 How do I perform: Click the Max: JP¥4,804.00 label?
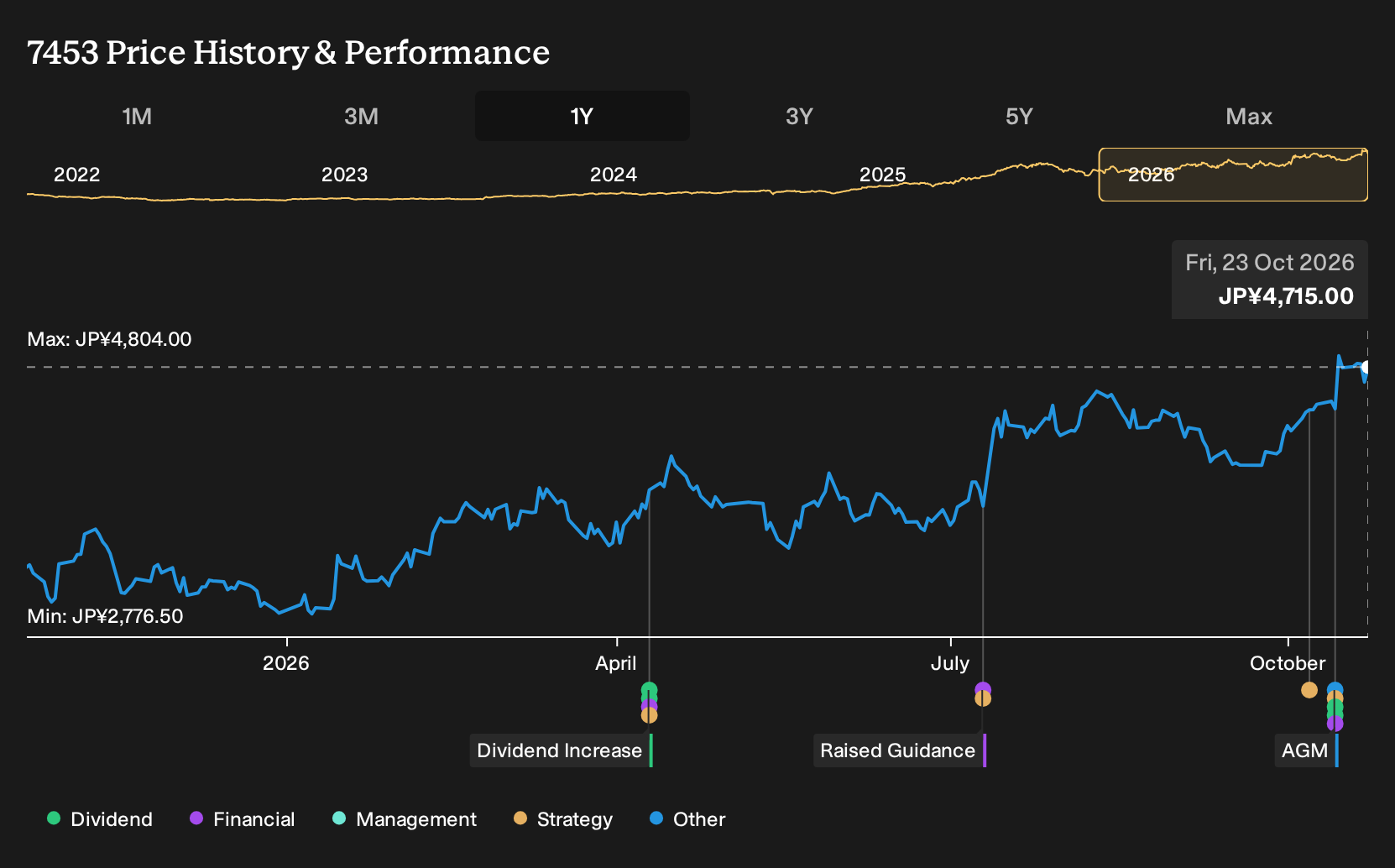[109, 339]
